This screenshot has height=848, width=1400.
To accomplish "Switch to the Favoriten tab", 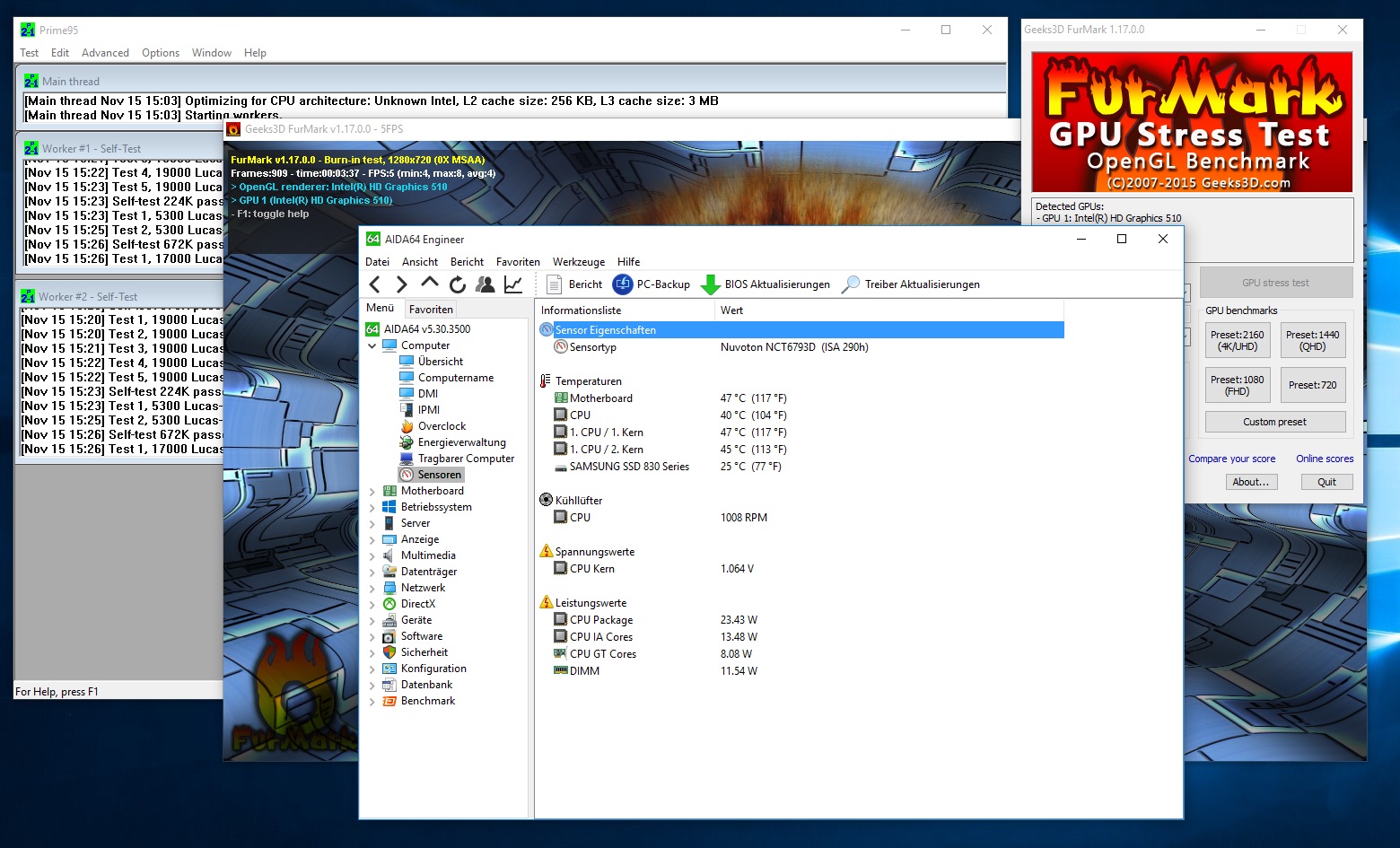I will pyautogui.click(x=431, y=309).
